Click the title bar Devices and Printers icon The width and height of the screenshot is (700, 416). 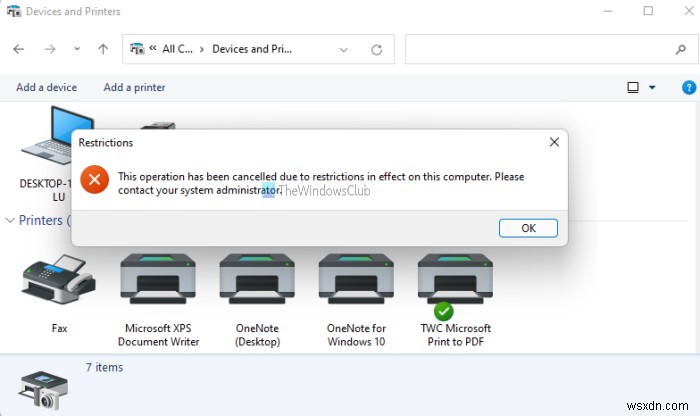click(x=14, y=11)
